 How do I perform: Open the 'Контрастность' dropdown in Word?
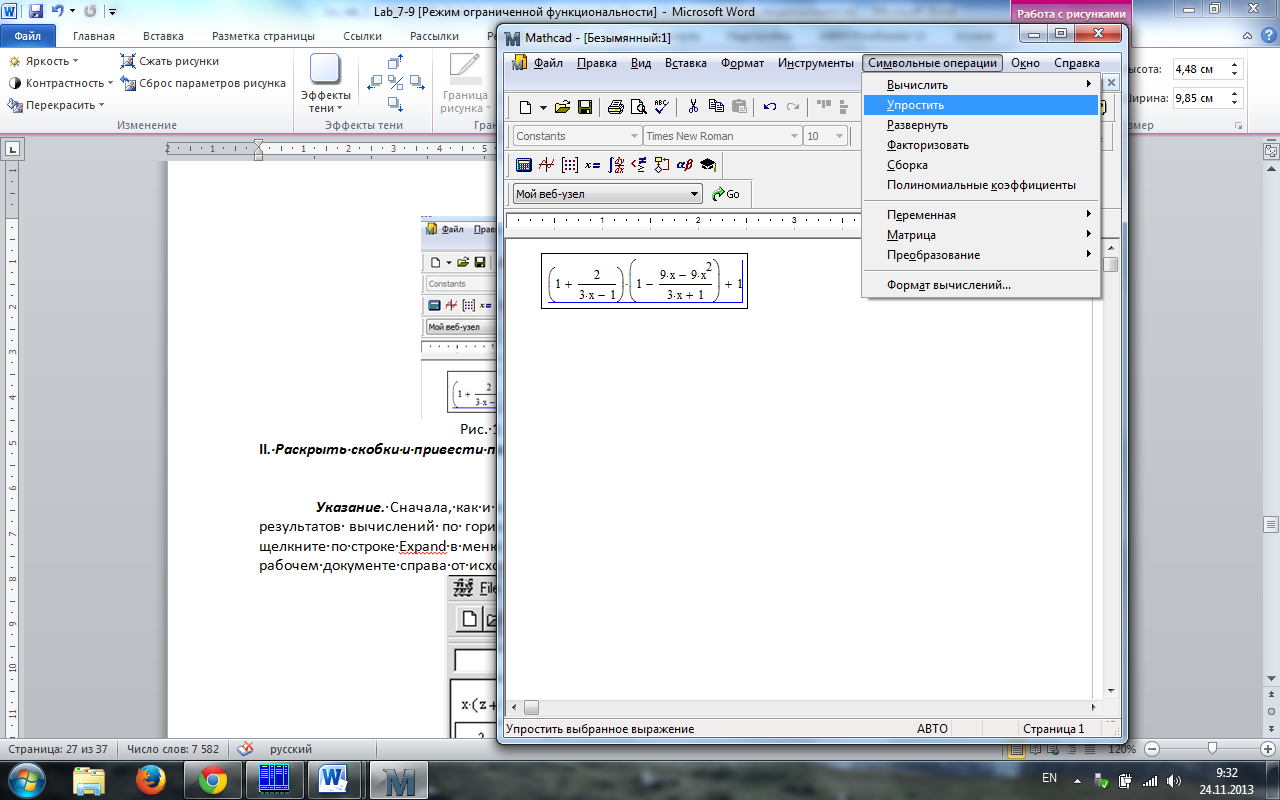point(60,83)
